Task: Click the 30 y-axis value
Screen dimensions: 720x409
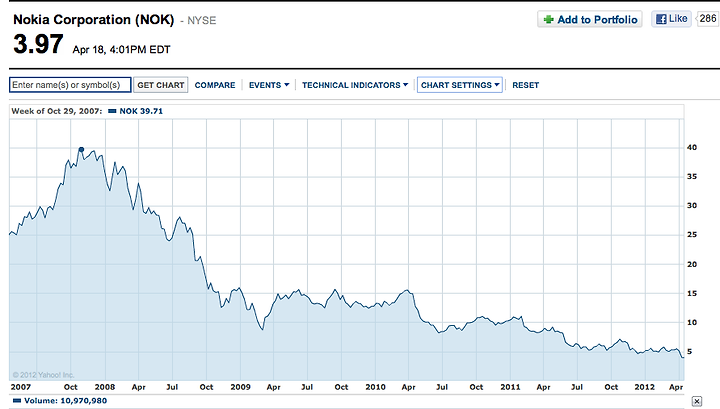Action: pos(692,206)
